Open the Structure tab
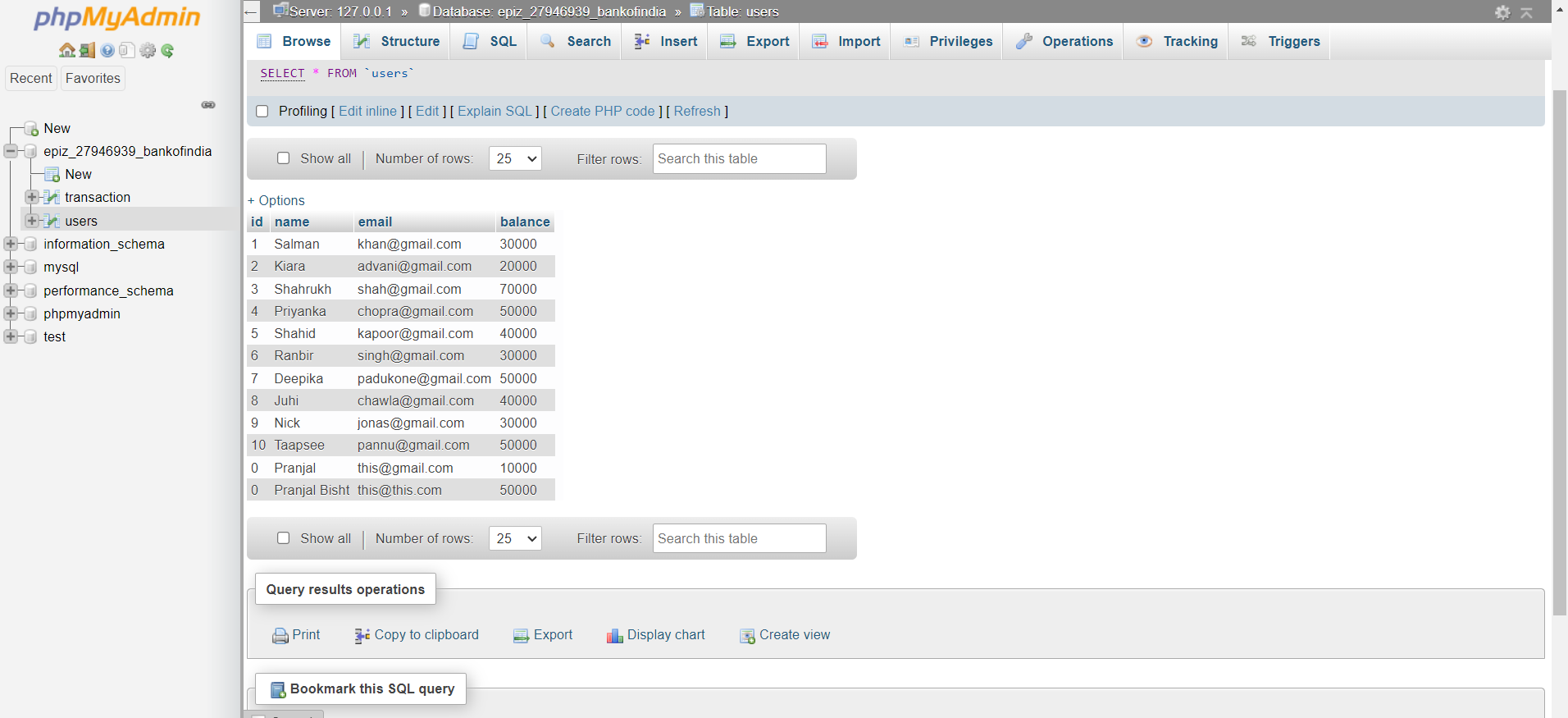The height and width of the screenshot is (718, 1568). point(397,41)
